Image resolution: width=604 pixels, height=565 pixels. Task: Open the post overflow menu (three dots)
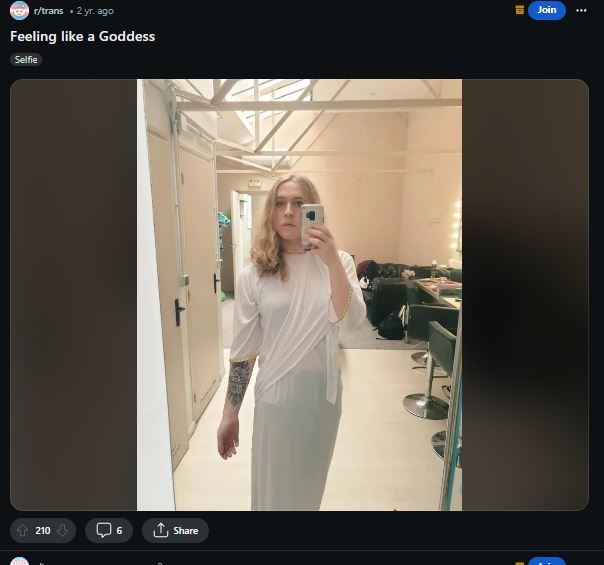click(x=581, y=10)
